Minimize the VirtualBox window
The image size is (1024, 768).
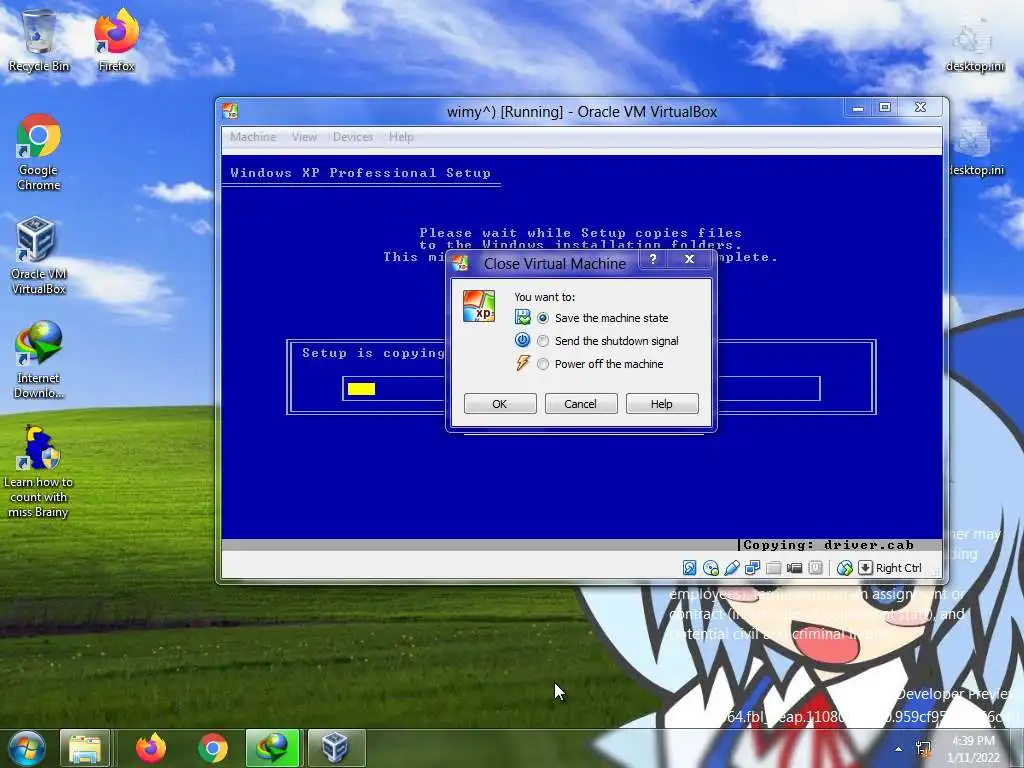tap(858, 108)
